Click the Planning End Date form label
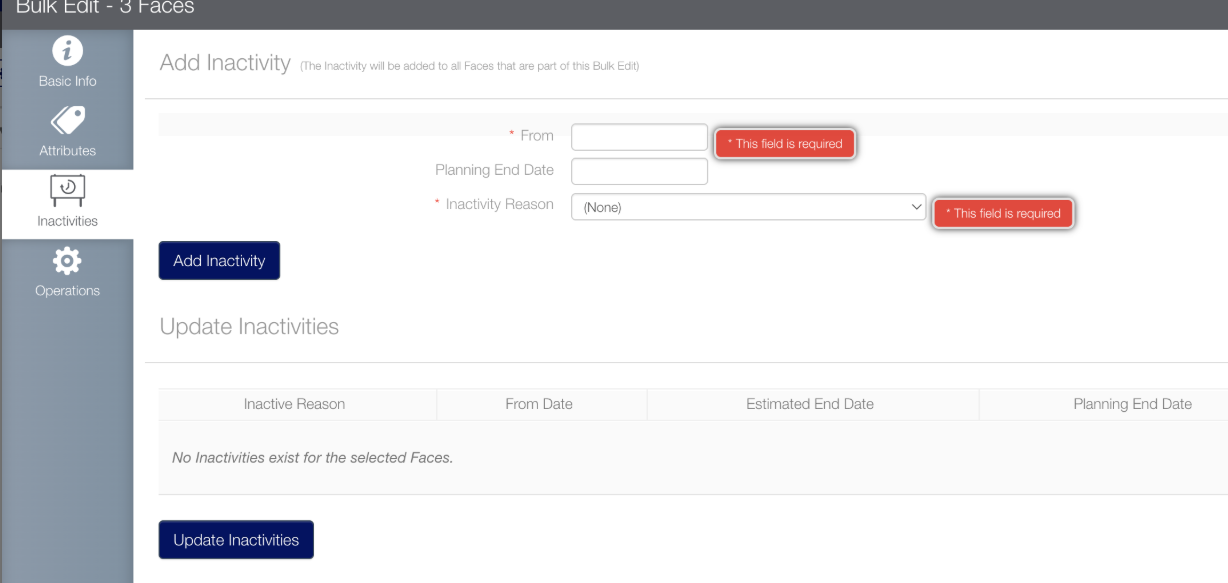 pyautogui.click(x=494, y=170)
